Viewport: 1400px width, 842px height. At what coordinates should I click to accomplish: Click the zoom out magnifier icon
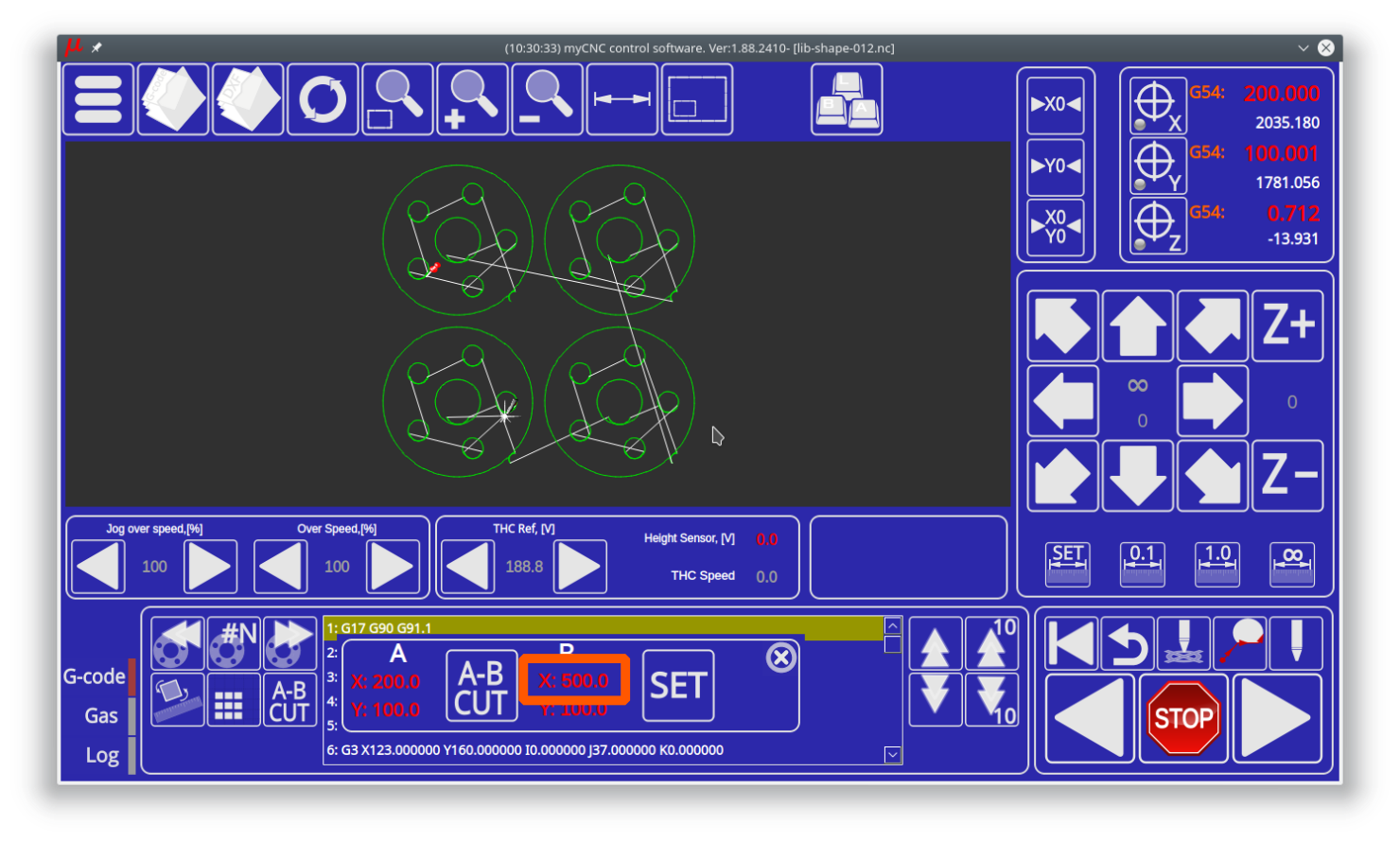(547, 99)
